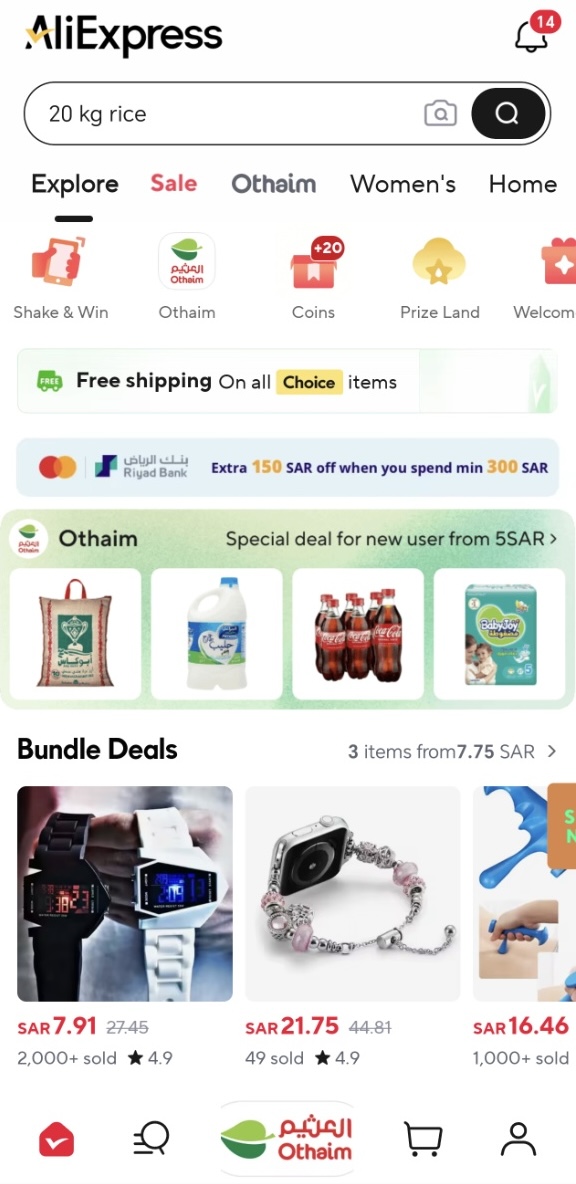Tap the Free shipping on Choice items banner

(x=288, y=381)
